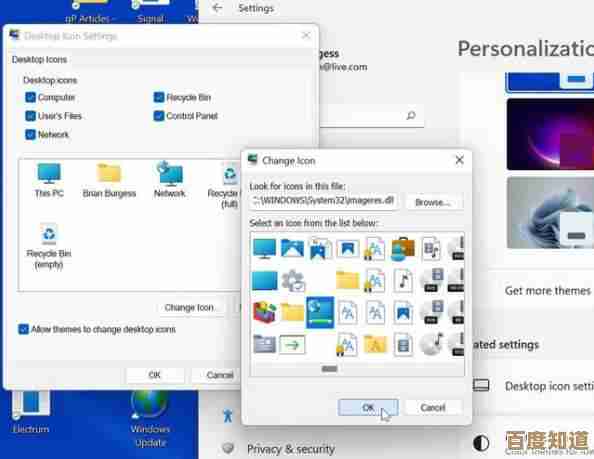
Task: Select the dark purple glow theme thumbnail
Action: (550, 134)
